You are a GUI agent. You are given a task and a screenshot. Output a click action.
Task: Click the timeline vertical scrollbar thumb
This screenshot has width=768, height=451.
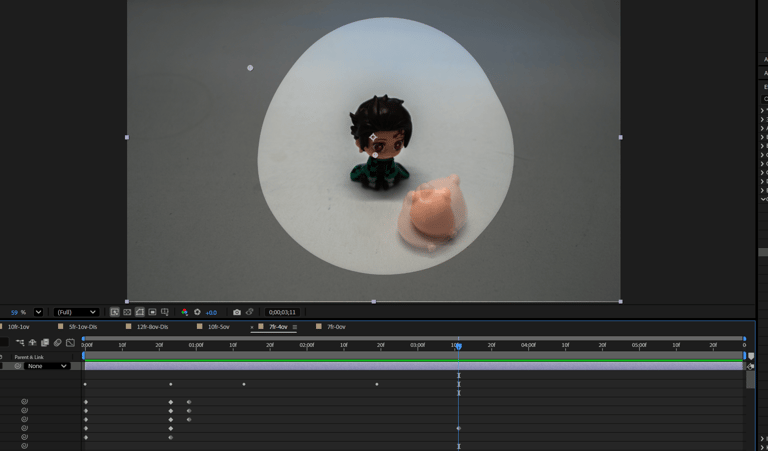tap(750, 380)
